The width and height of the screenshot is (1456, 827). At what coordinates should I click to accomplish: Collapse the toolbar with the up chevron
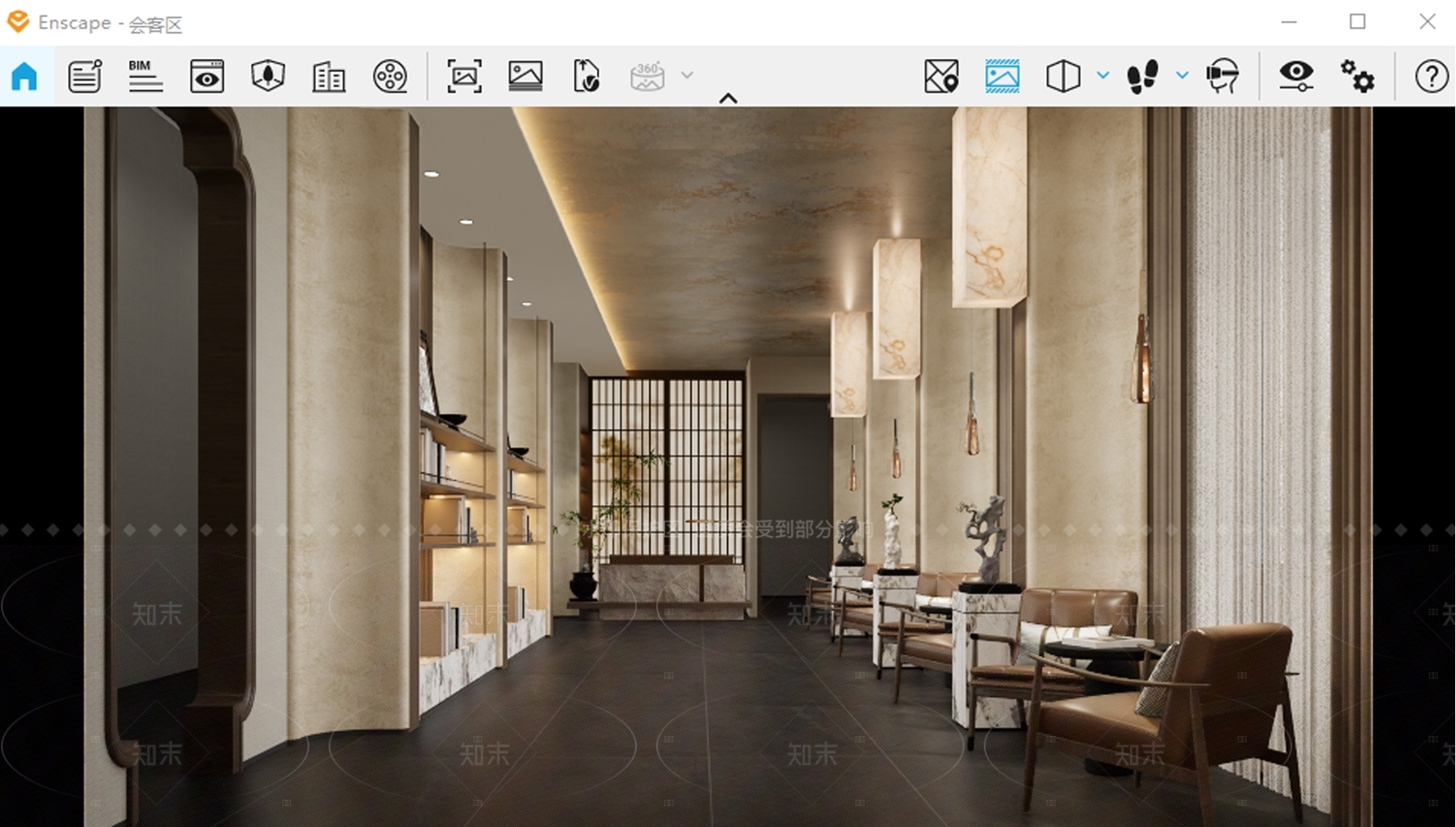pos(728,98)
